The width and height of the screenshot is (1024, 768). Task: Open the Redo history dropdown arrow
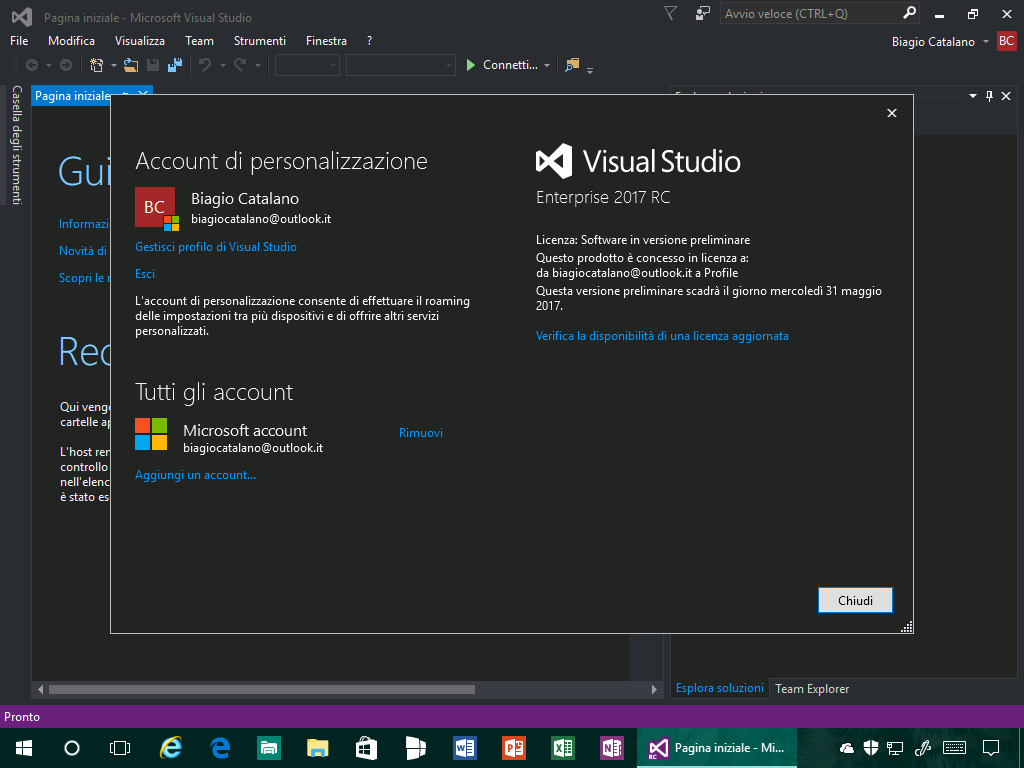point(257,65)
